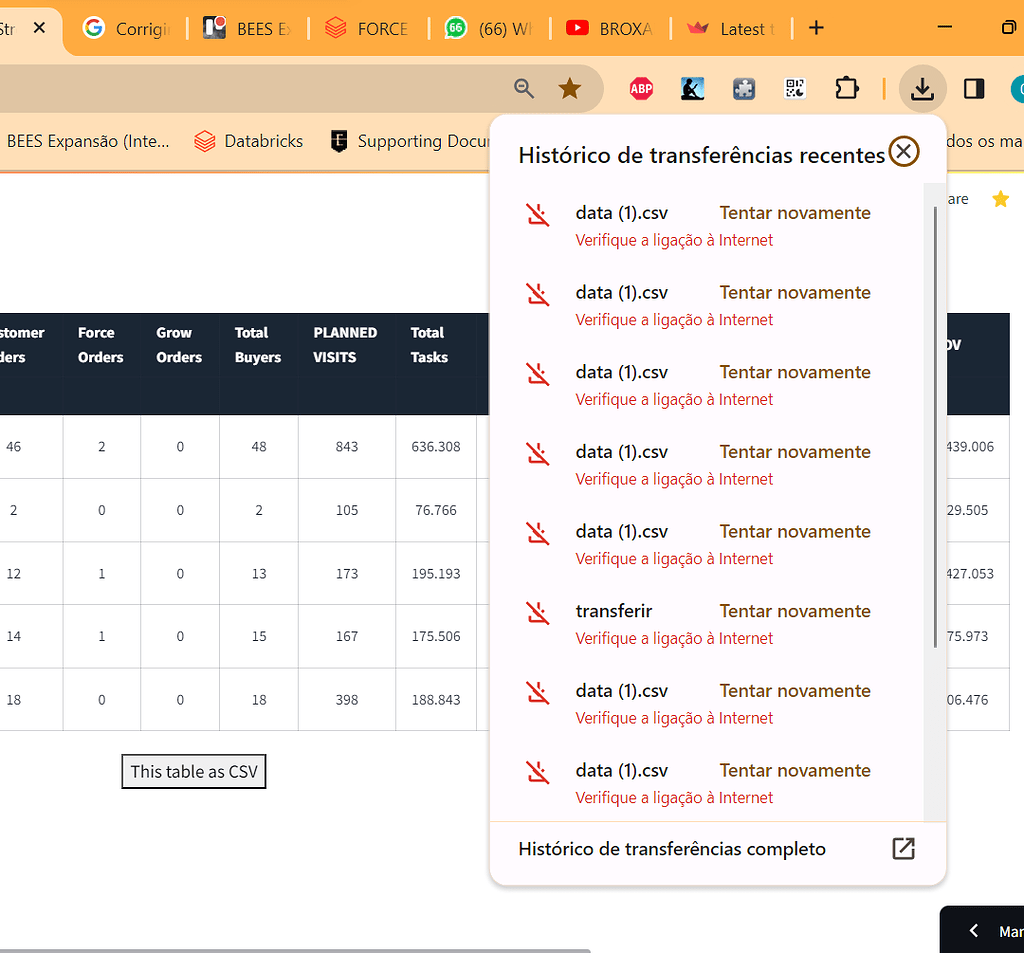Click Tentar novamente for transferir download

(794, 611)
